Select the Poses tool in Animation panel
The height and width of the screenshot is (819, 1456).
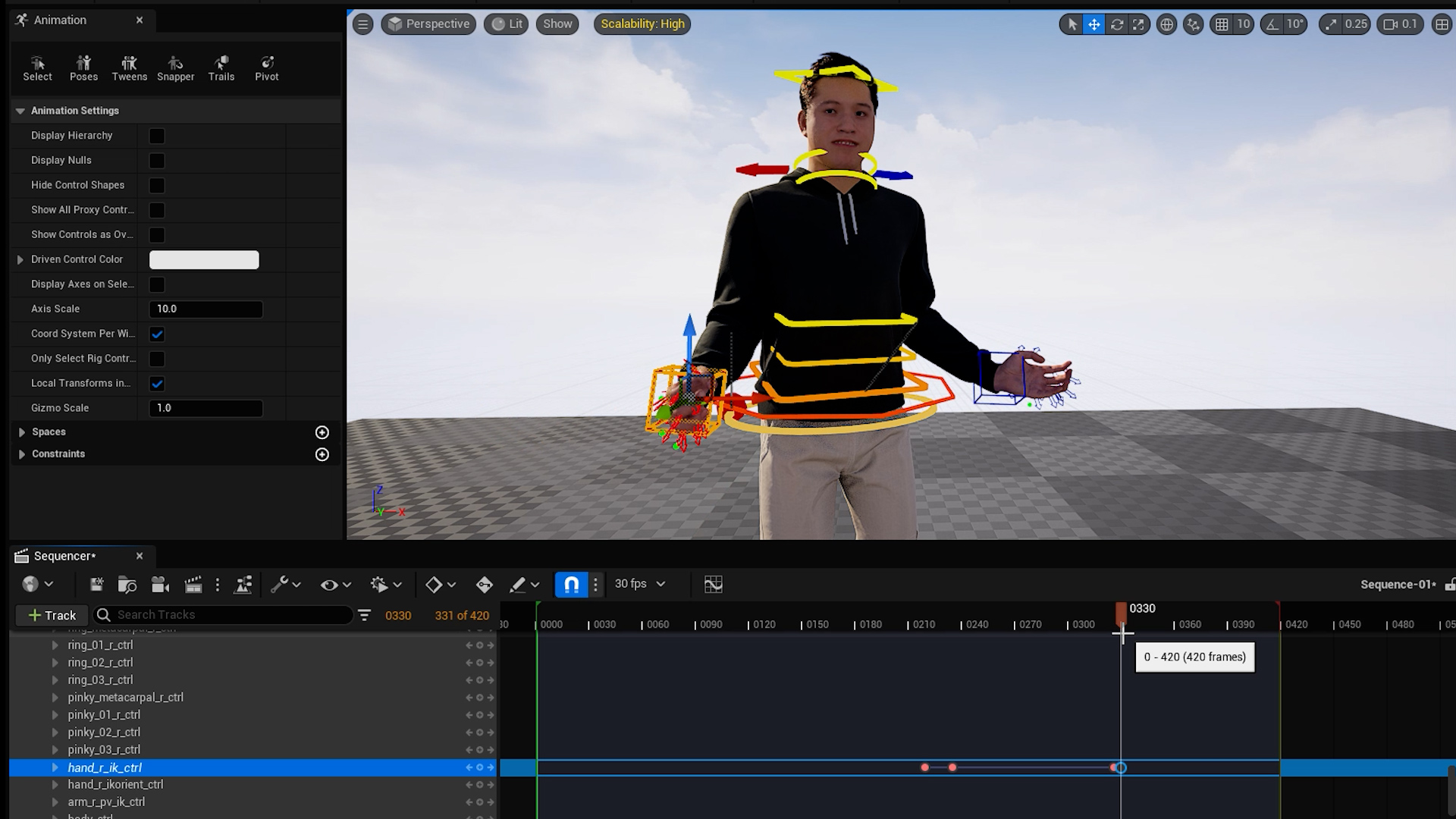coord(83,67)
